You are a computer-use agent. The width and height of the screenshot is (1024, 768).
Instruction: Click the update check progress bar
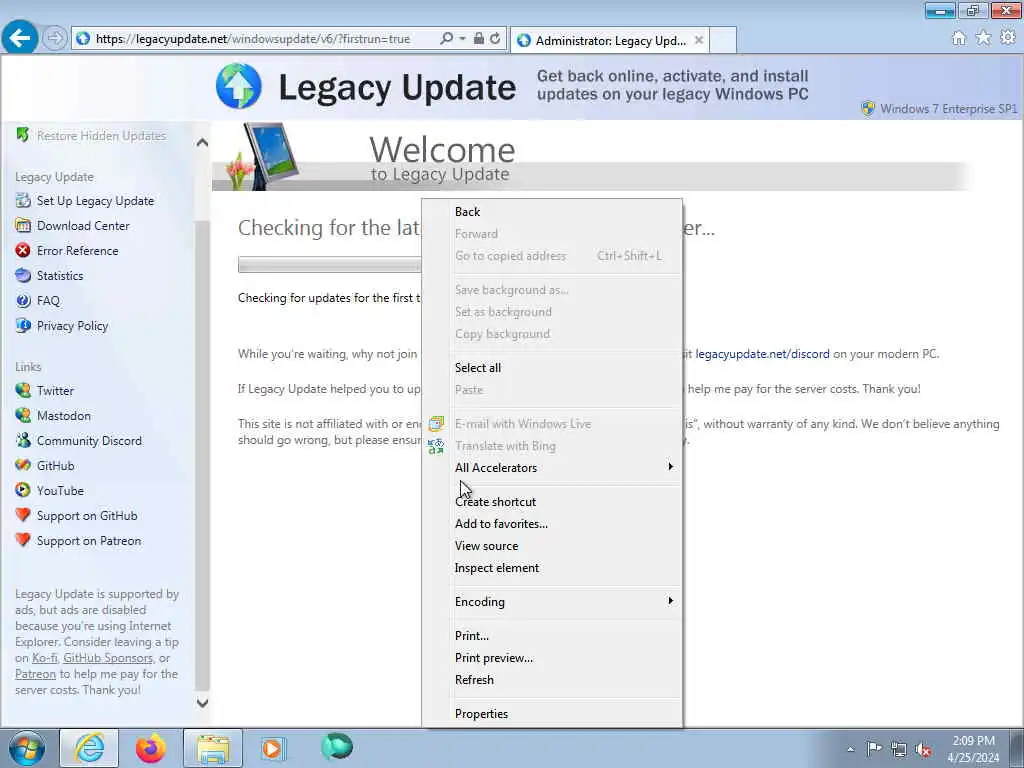(x=330, y=264)
